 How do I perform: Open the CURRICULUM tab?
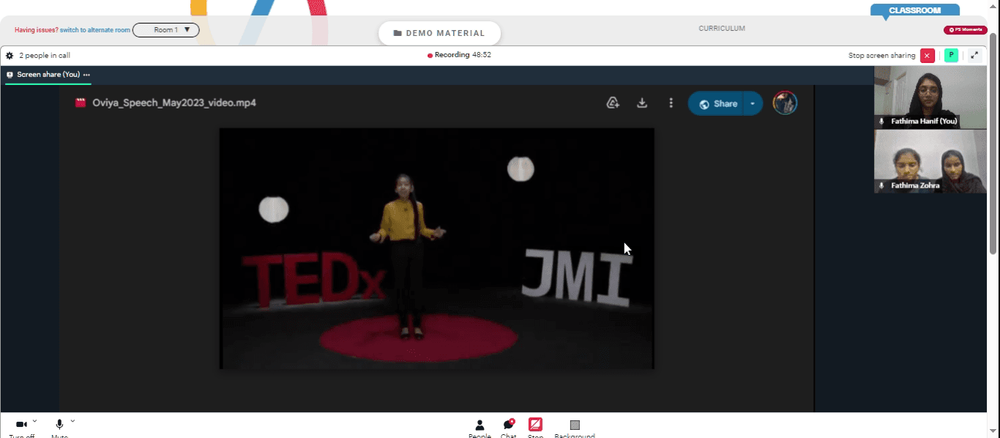point(721,29)
